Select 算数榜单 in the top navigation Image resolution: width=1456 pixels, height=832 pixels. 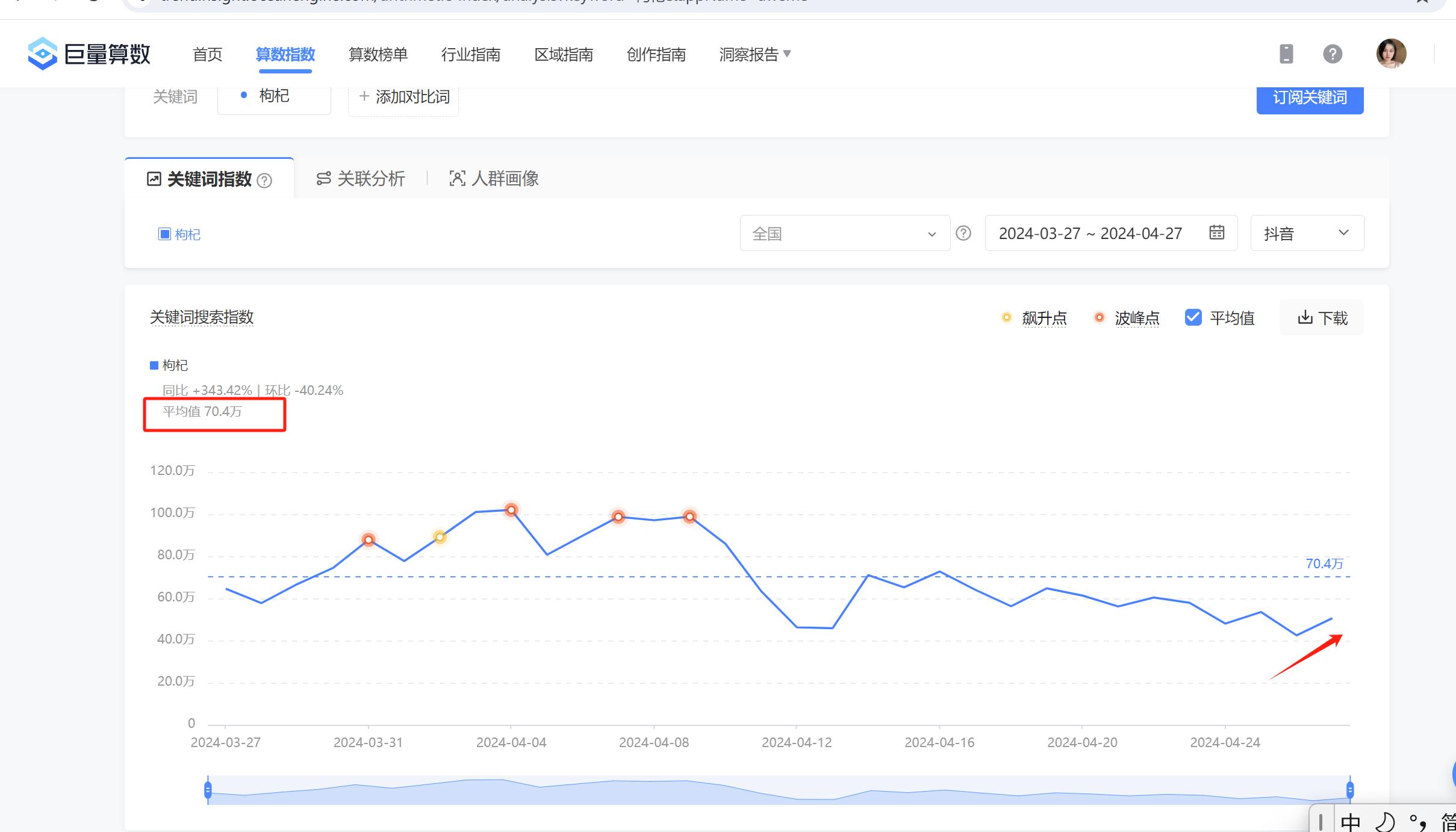(378, 54)
